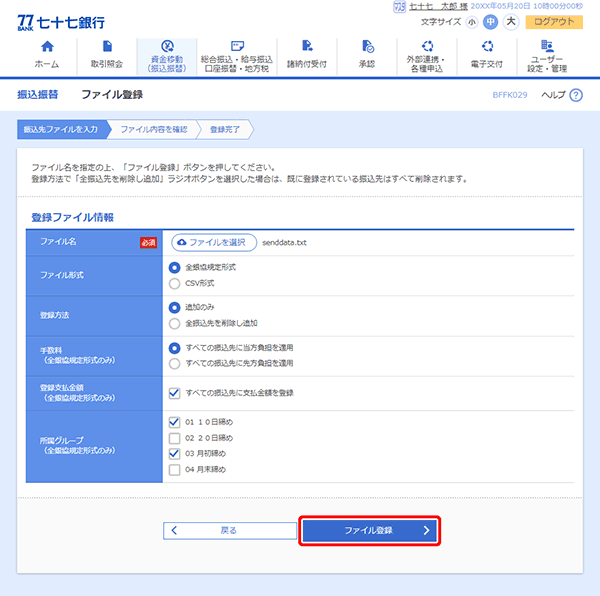Check the 04 月末締め group checkbox
This screenshot has width=600, height=596.
pos(175,469)
